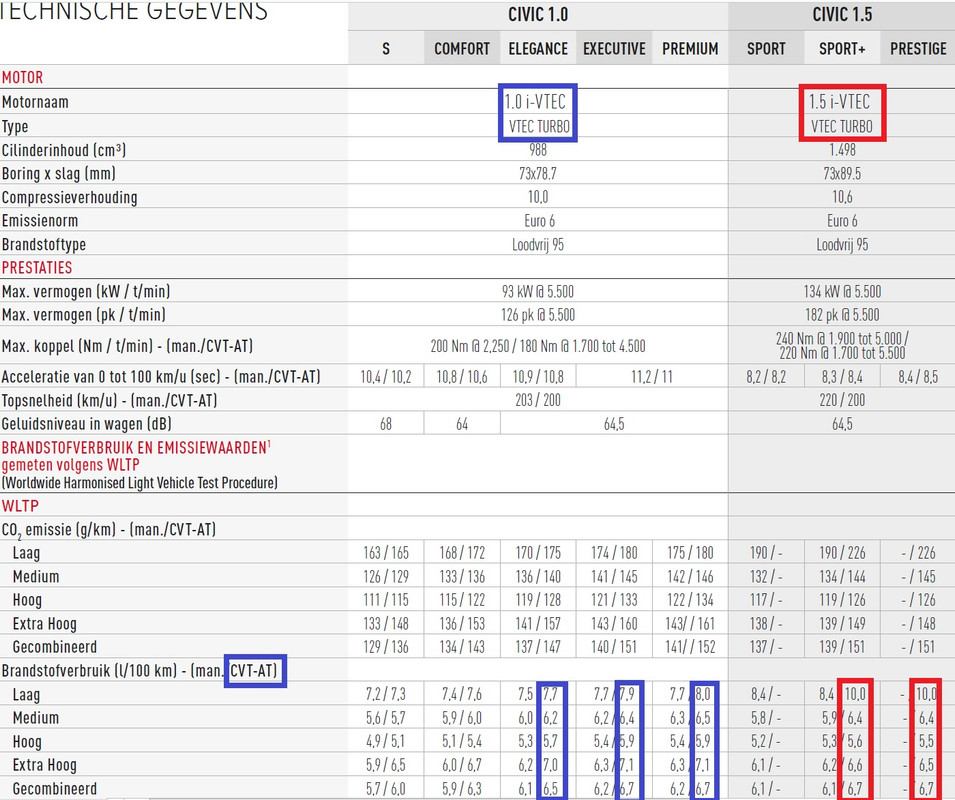955x800 pixels.
Task: Select the EXECUTIVE trim column header
Action: pos(614,49)
